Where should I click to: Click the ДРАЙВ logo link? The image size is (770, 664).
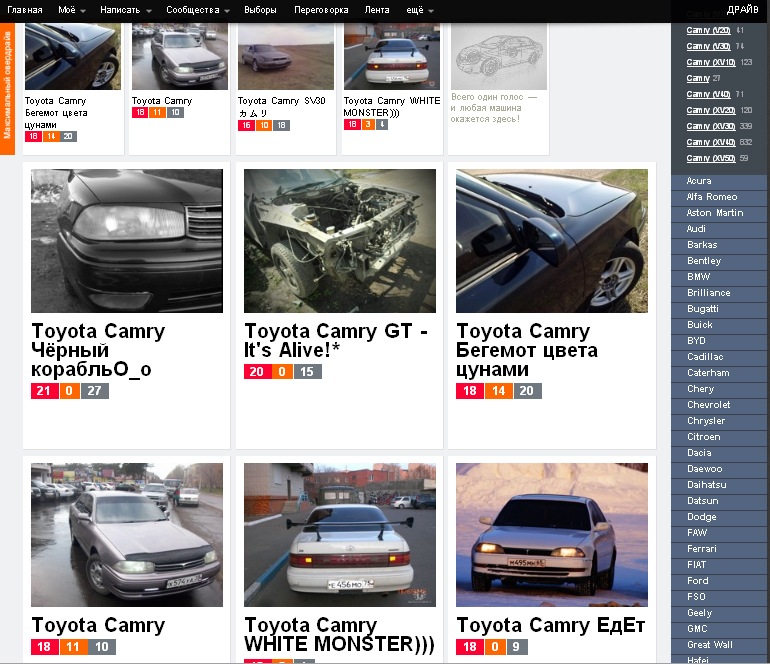[742, 10]
